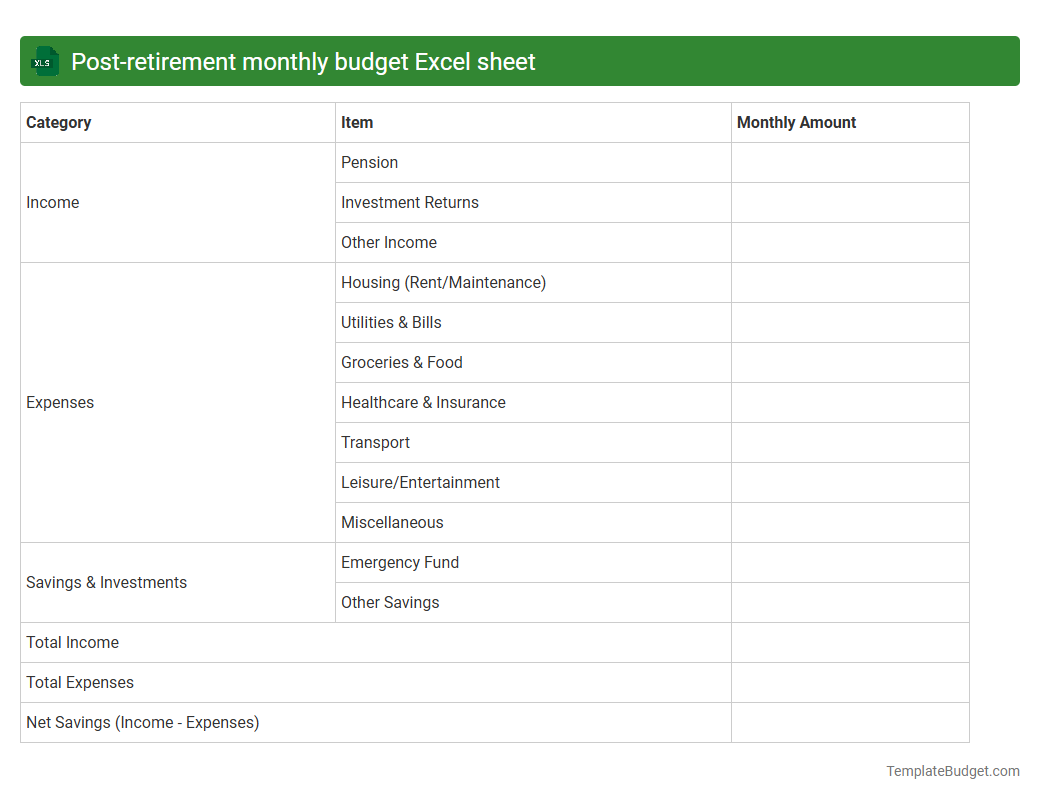Click the Leisure/Entertainment cell
Image resolution: width=1040 pixels, height=800 pixels.
(420, 482)
